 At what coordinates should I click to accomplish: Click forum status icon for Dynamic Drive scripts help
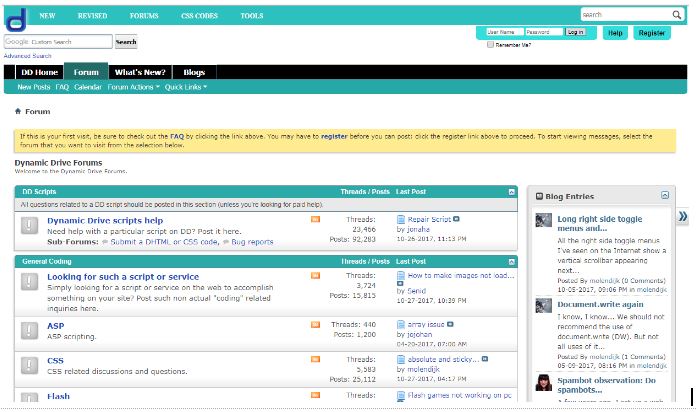tap(29, 226)
